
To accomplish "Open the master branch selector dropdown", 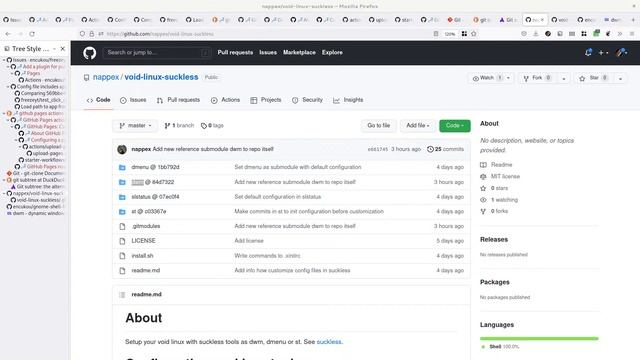I will click(x=136, y=126).
